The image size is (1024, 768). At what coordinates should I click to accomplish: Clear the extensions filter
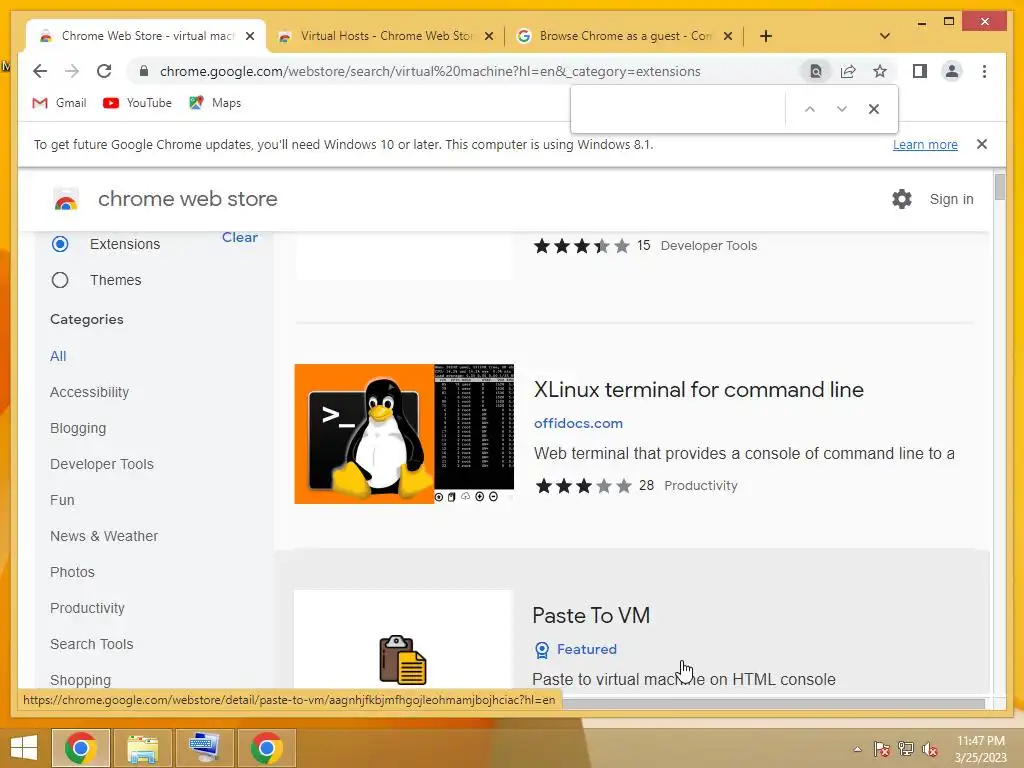(240, 237)
